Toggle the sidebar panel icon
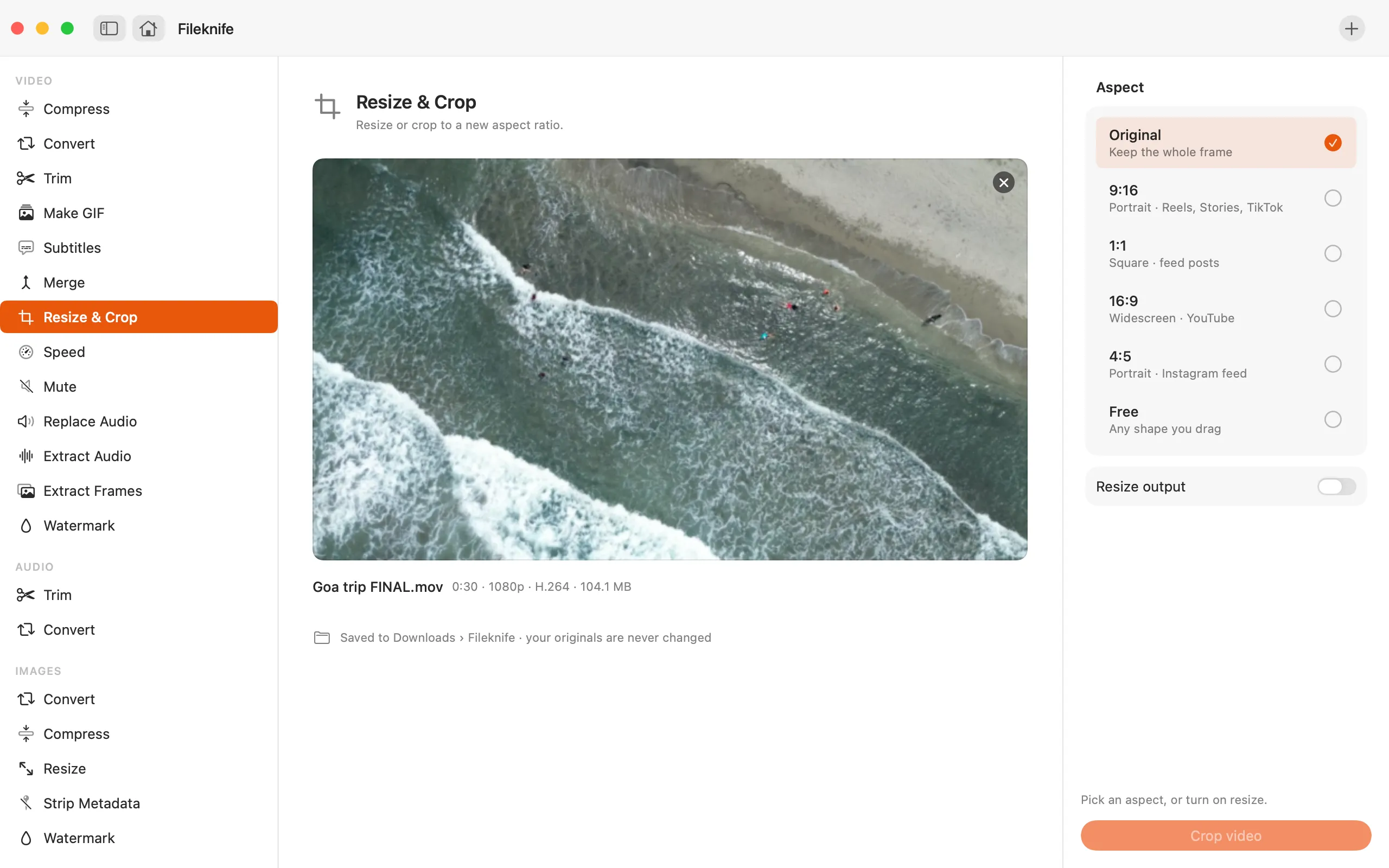This screenshot has width=1389, height=868. pos(109,28)
